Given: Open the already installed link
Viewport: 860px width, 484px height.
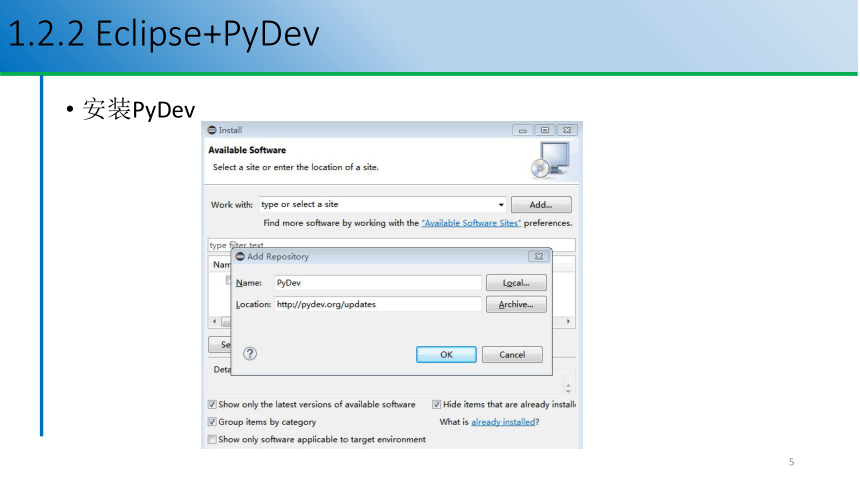Looking at the screenshot, I should tap(503, 422).
